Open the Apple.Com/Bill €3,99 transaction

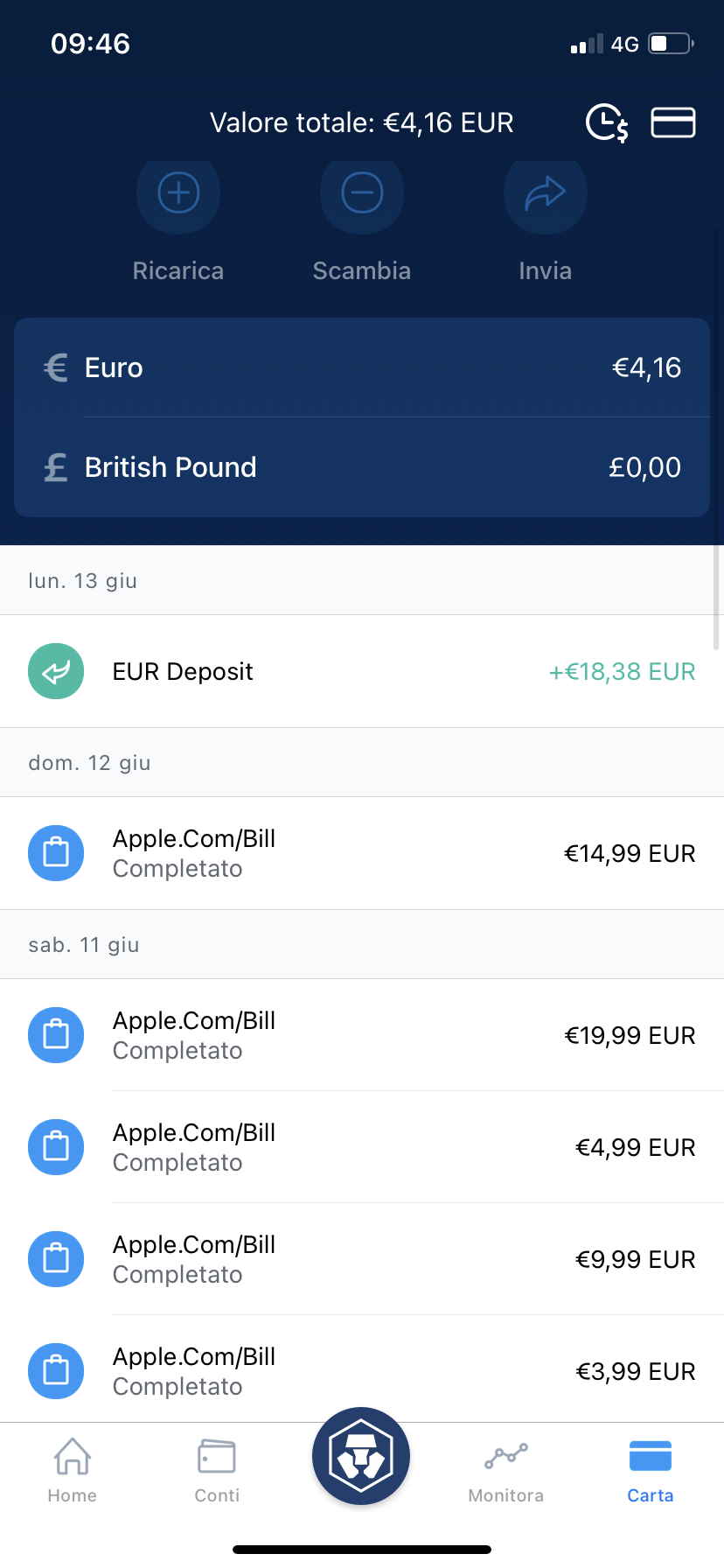click(362, 1371)
